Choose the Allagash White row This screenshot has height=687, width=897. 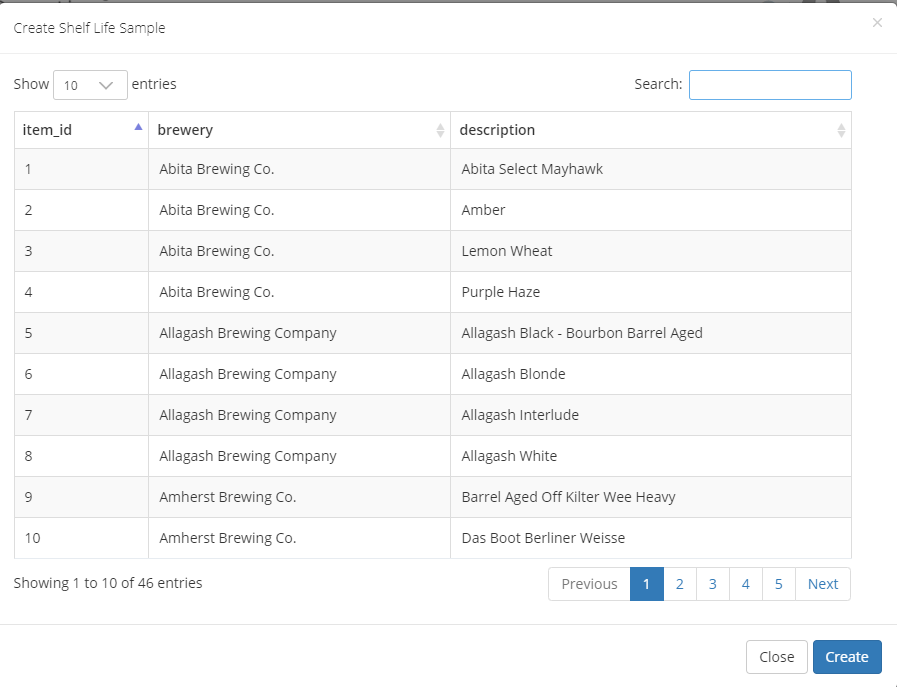coord(509,456)
